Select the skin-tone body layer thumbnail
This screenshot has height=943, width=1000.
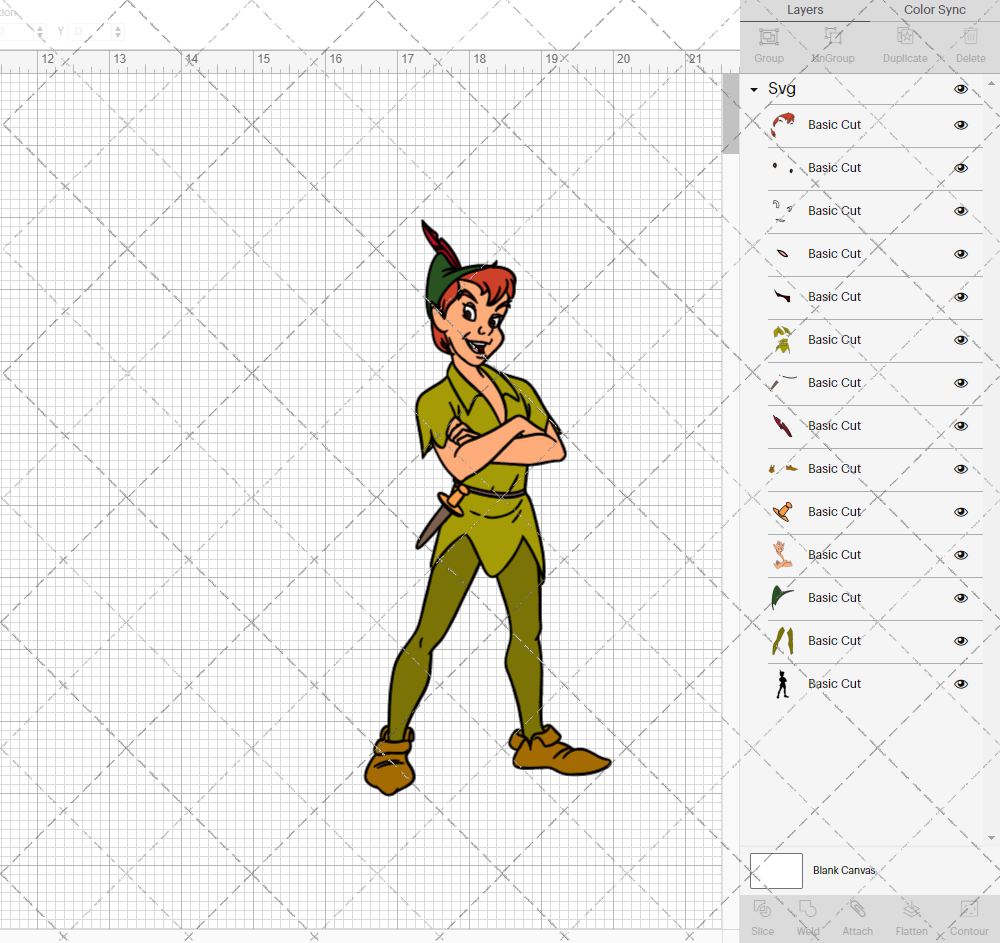pos(783,555)
